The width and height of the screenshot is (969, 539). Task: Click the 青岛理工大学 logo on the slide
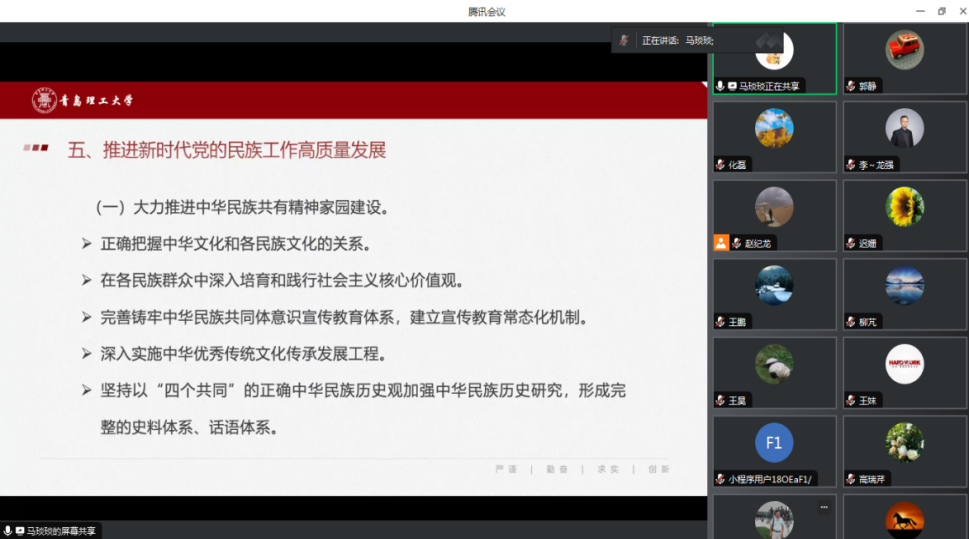click(x=83, y=100)
